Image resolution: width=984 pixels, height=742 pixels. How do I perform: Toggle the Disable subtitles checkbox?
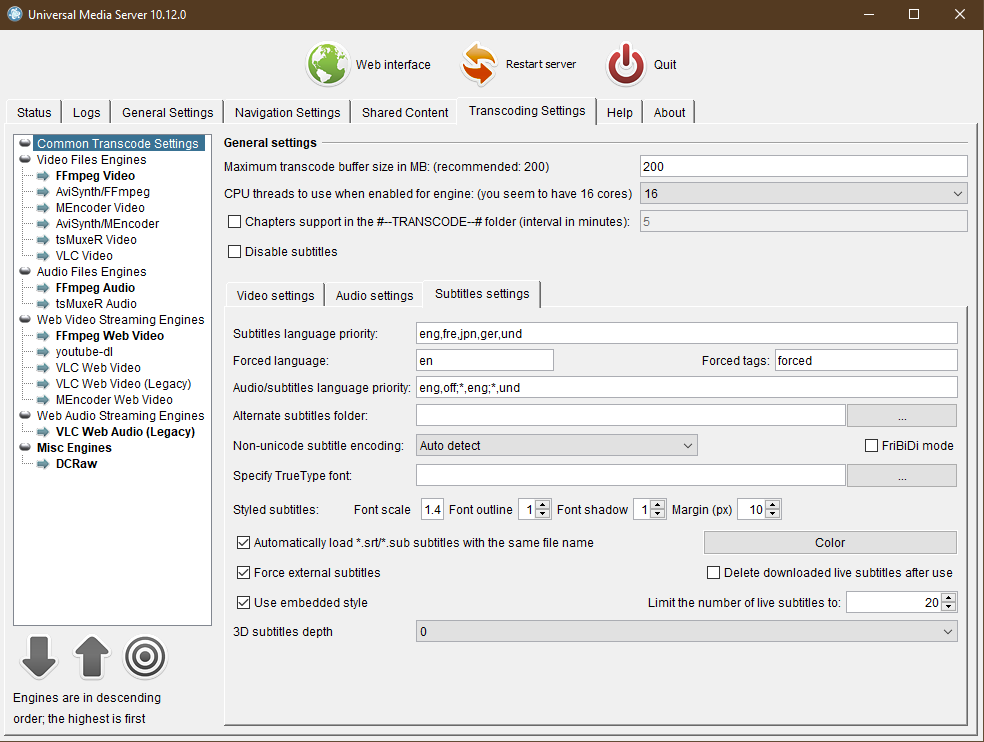[x=235, y=252]
